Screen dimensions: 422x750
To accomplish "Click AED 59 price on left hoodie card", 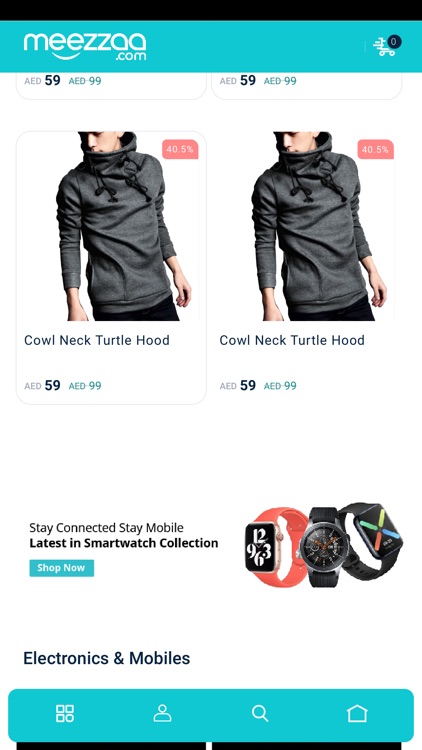I will click(x=43, y=386).
